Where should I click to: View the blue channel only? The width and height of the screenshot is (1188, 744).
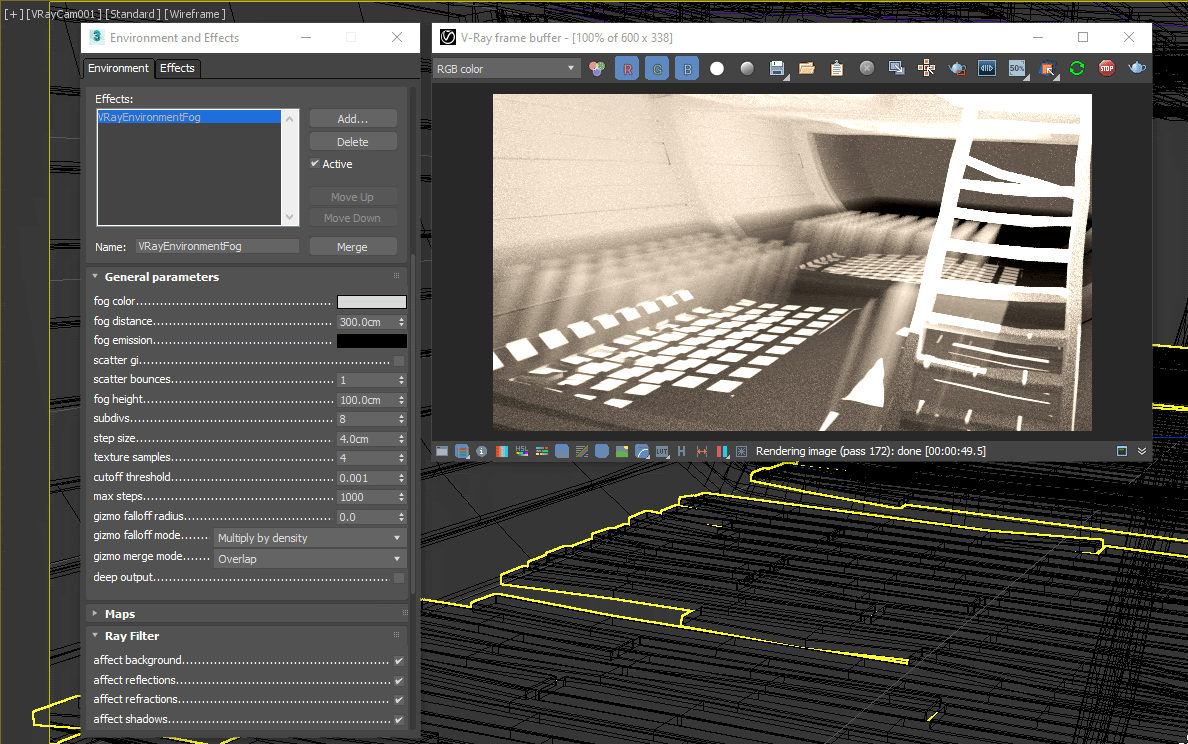(x=686, y=67)
